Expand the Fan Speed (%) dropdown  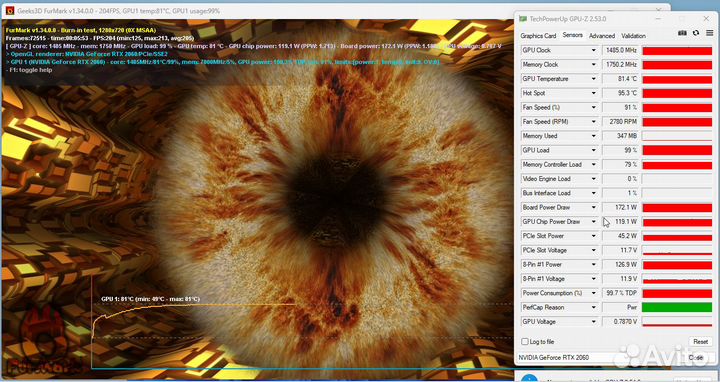[593, 107]
